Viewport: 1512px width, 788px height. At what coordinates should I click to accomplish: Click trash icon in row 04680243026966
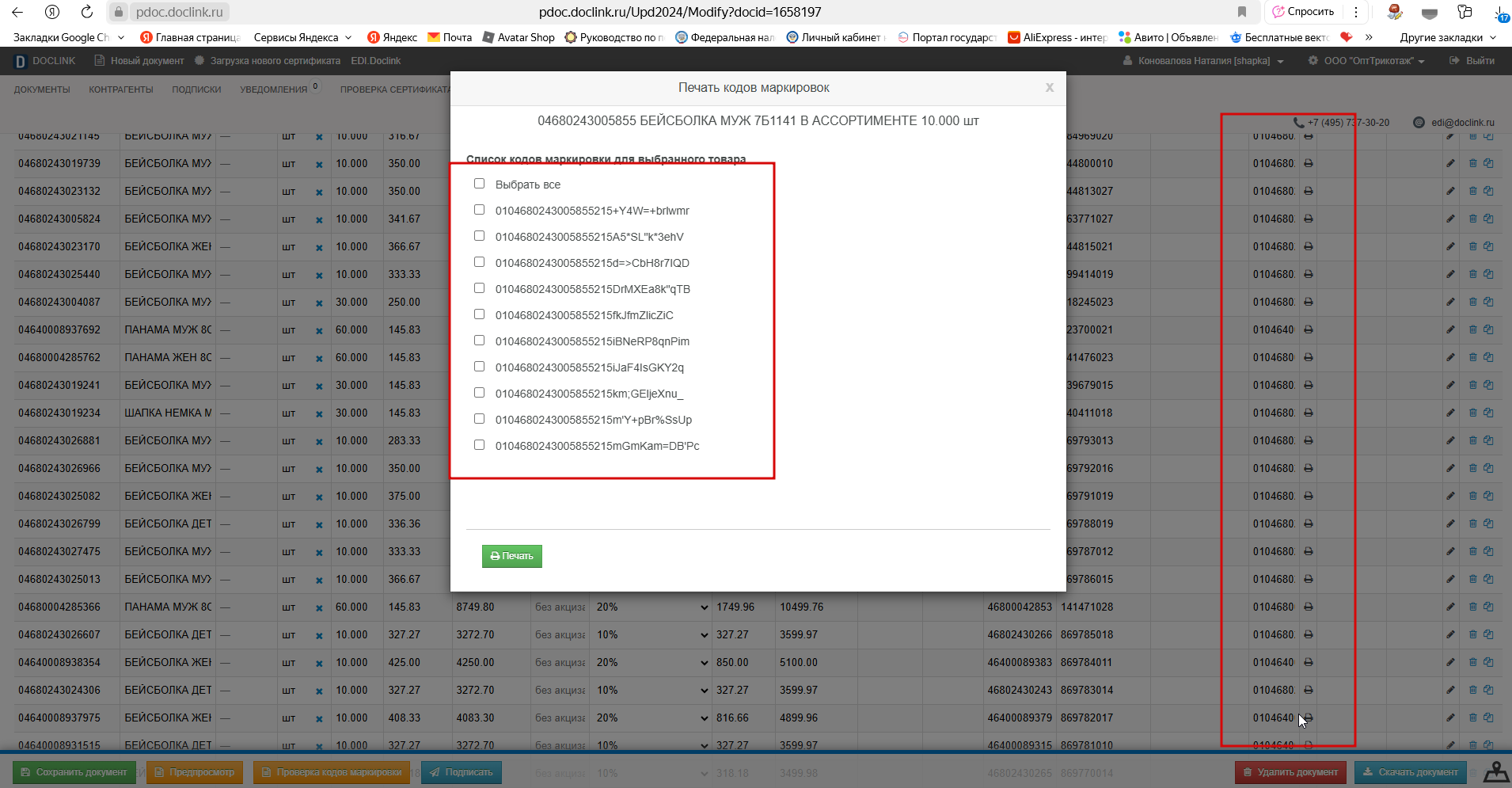point(1473,468)
